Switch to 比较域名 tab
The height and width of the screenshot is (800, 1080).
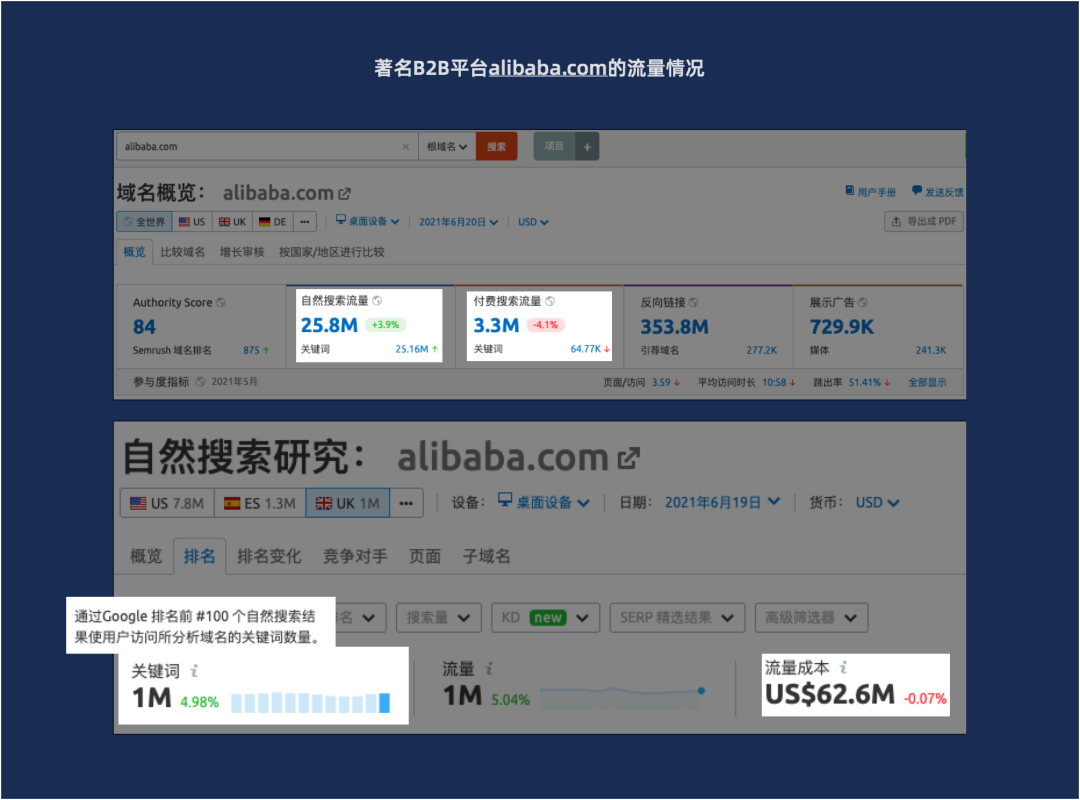(183, 252)
